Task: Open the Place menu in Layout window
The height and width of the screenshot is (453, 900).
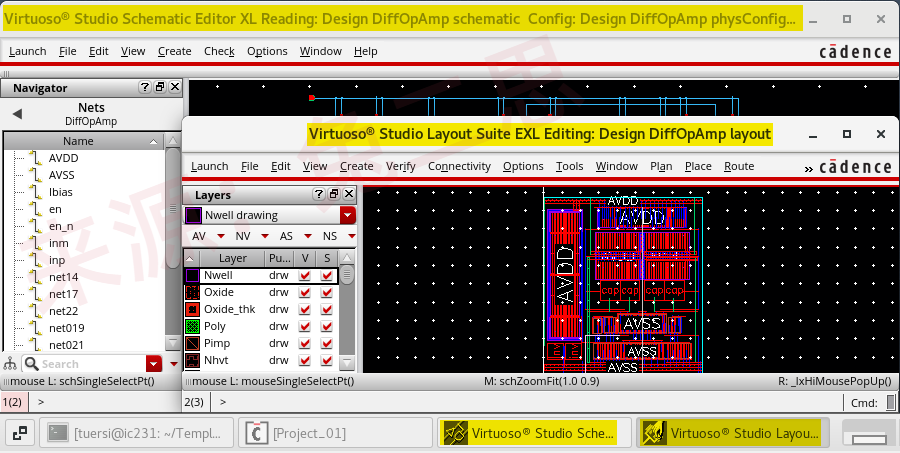Action: 698,166
